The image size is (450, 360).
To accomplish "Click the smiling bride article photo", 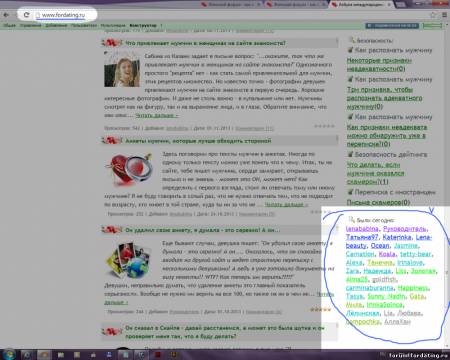I will [122, 70].
